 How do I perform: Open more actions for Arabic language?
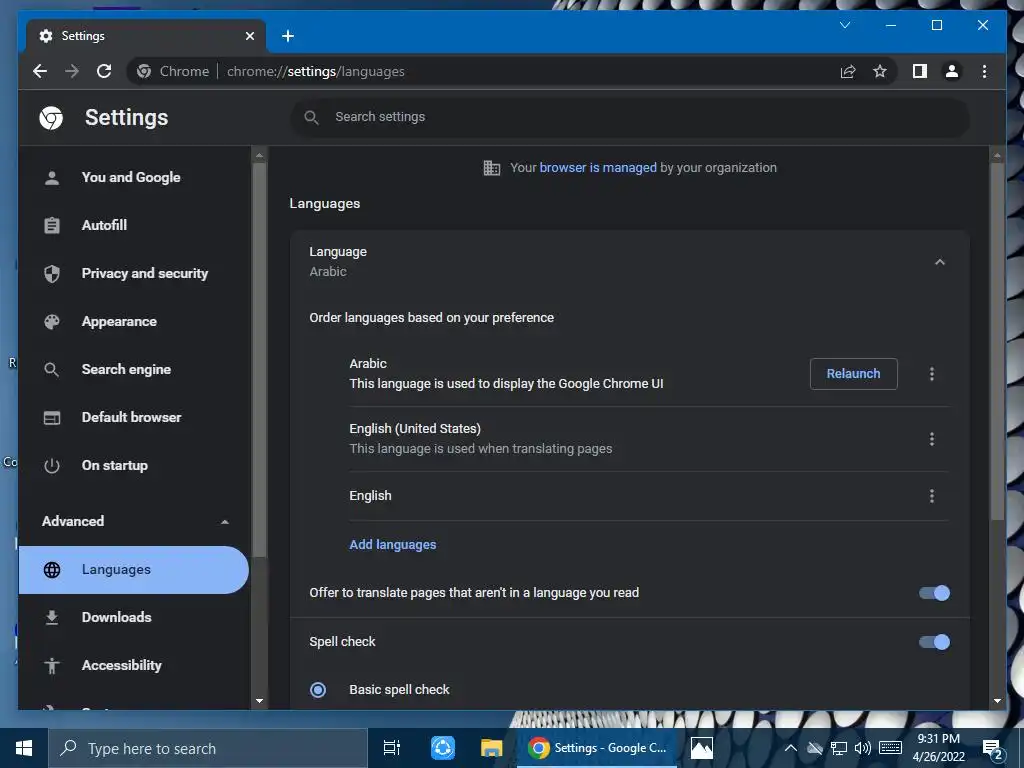coord(932,374)
